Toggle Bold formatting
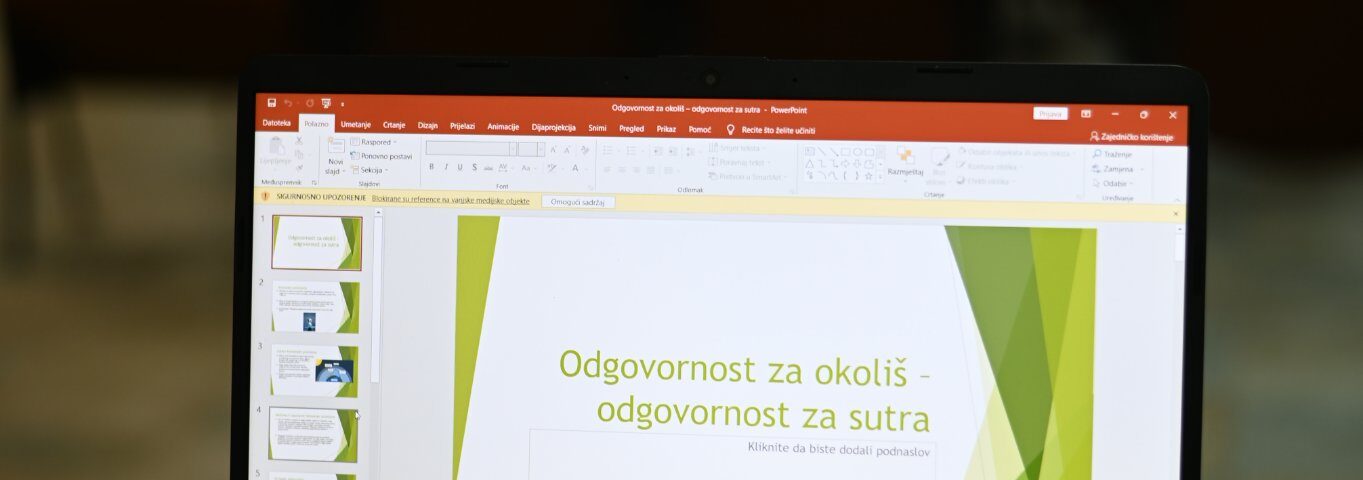The height and width of the screenshot is (480, 1363). (x=432, y=168)
